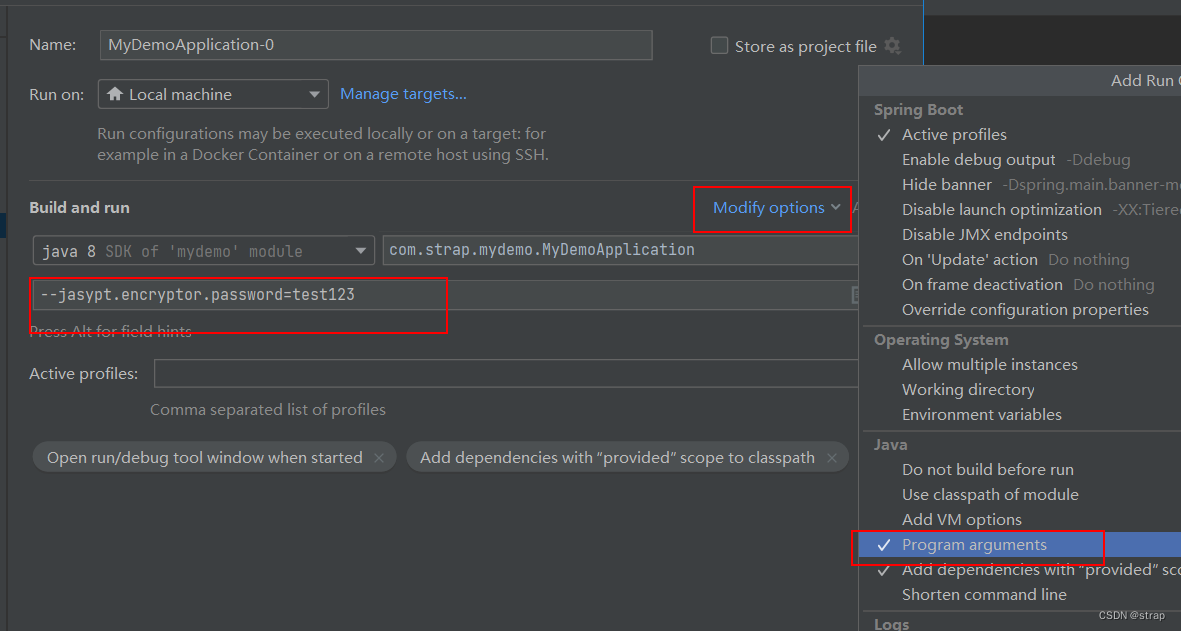Toggle the Program arguments menu entry
The height and width of the screenshot is (631, 1181).
tap(1020, 544)
